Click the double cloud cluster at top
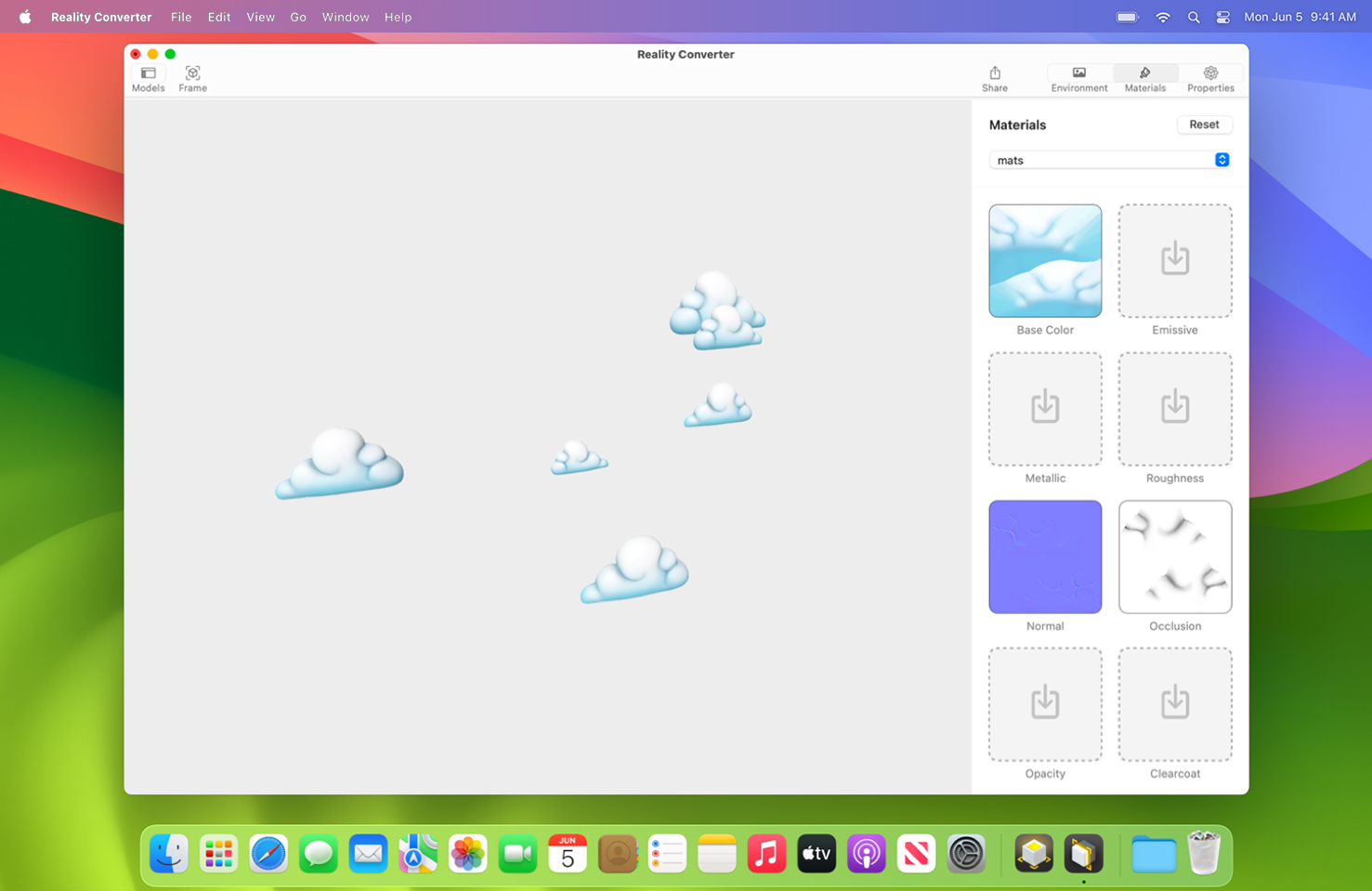Viewport: 1372px width, 891px height. (x=717, y=310)
